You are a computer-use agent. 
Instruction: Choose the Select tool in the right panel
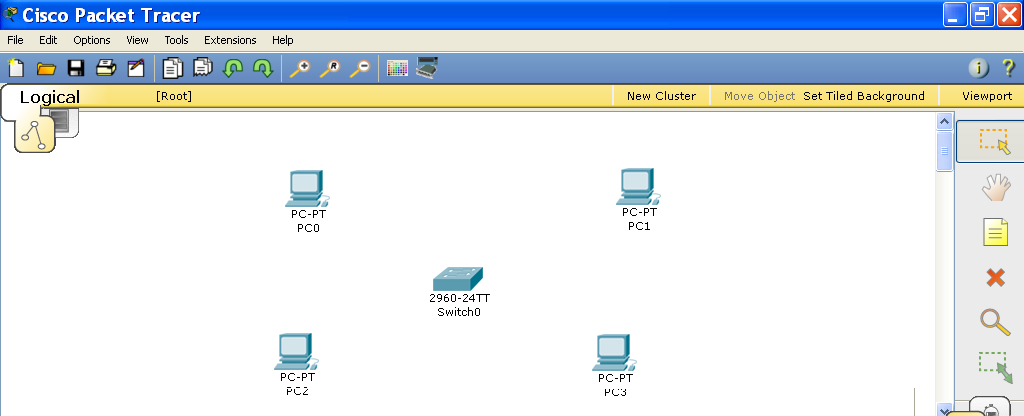pyautogui.click(x=994, y=142)
